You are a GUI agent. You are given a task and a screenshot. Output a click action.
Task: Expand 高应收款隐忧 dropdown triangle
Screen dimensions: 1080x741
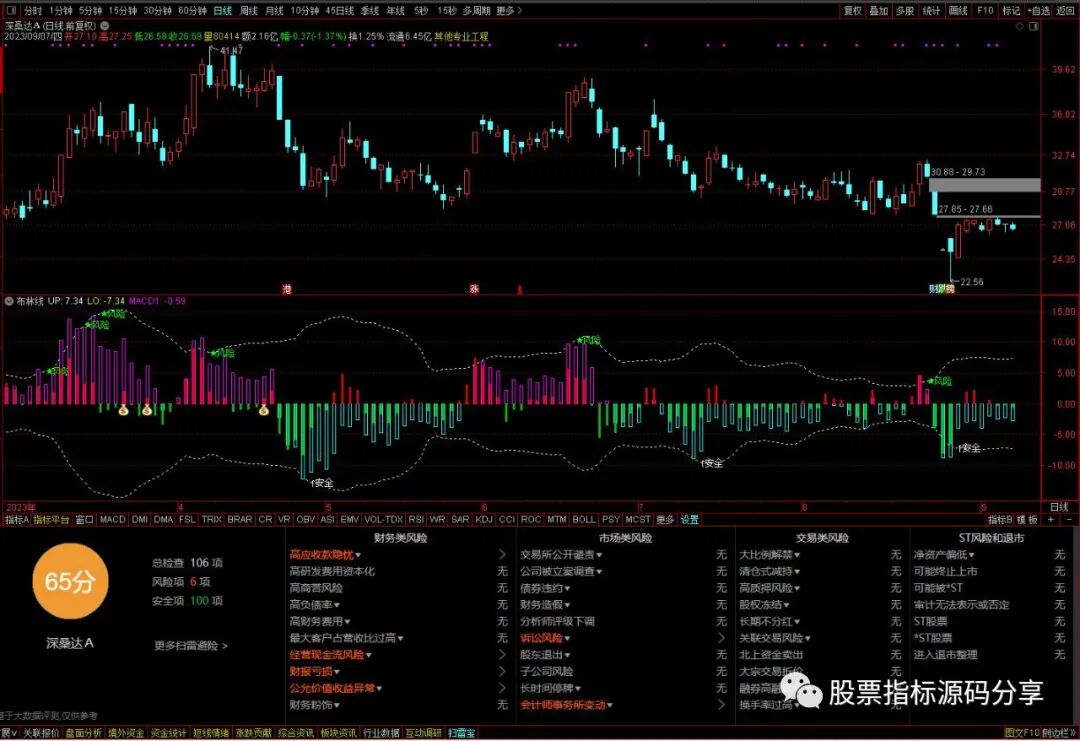pos(358,555)
